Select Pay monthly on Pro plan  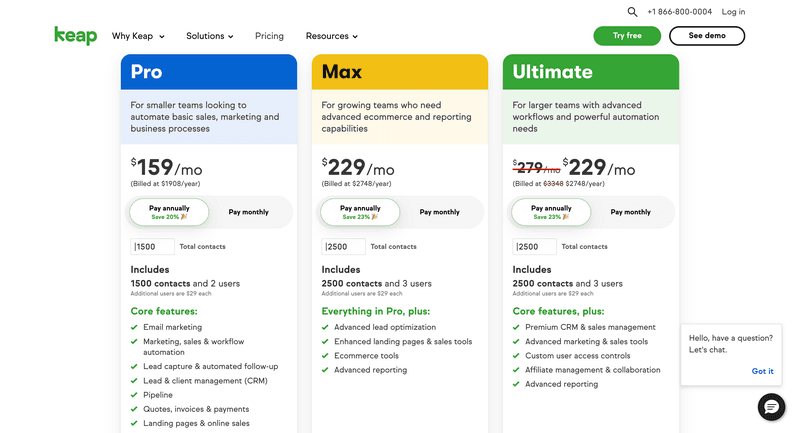tap(248, 212)
